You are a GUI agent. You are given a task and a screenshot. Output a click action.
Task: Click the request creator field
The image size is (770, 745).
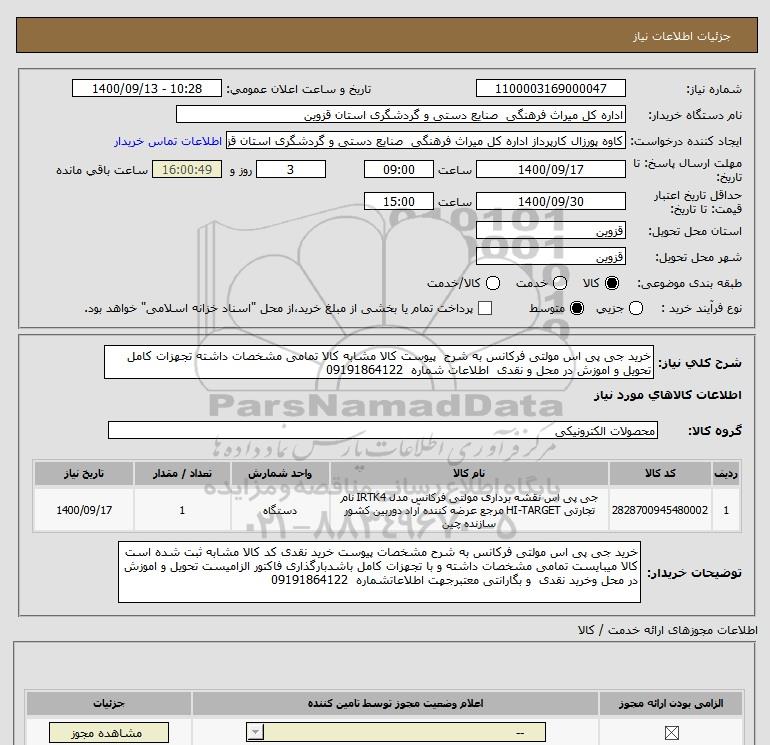(x=426, y=141)
